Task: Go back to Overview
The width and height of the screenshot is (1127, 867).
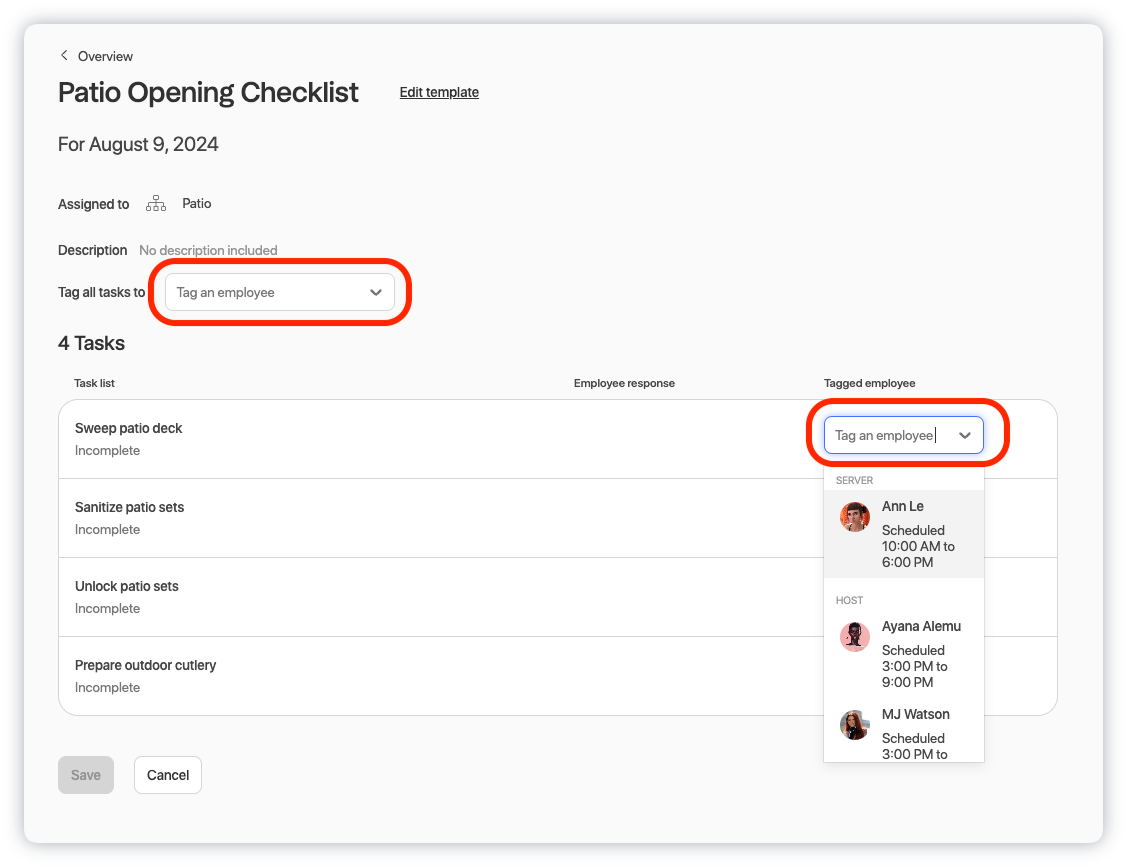Action: coord(105,56)
